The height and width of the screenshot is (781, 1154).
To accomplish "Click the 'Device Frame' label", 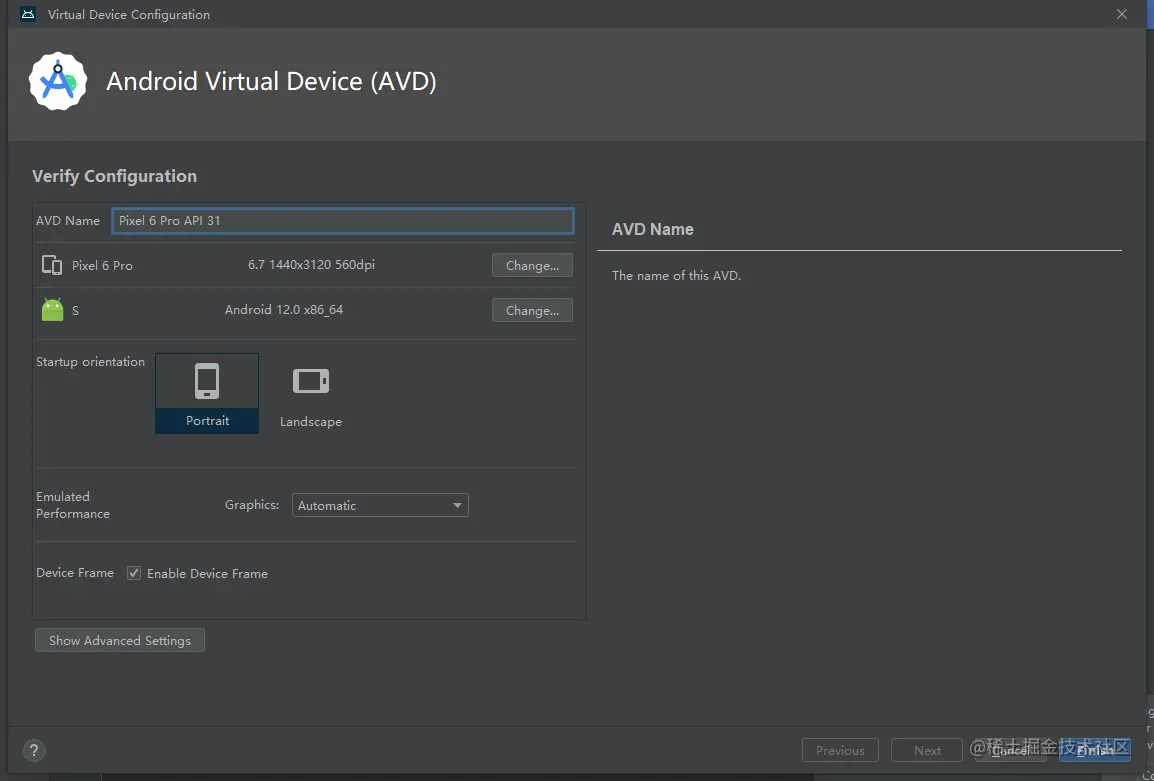I will tap(75, 573).
